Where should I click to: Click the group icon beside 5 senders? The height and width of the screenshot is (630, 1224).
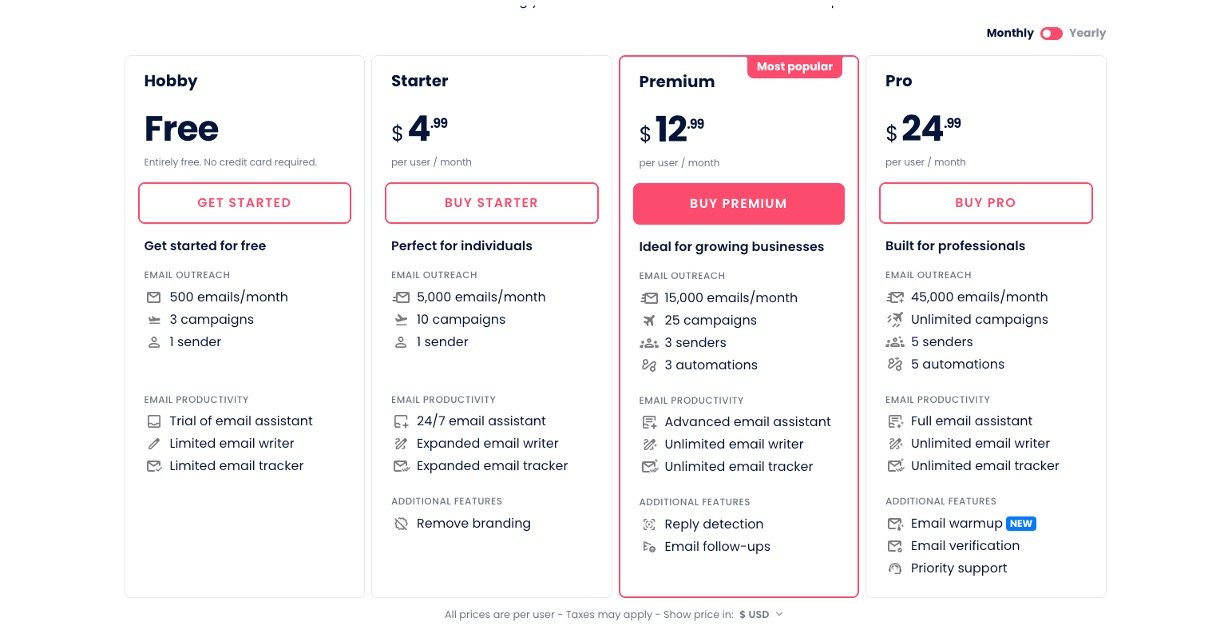point(895,342)
